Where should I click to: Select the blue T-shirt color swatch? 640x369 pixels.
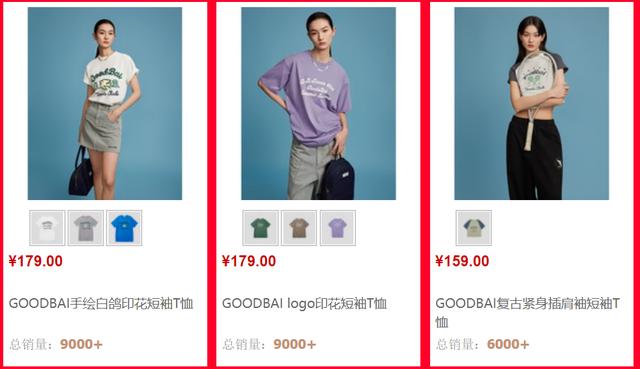[x=124, y=228]
